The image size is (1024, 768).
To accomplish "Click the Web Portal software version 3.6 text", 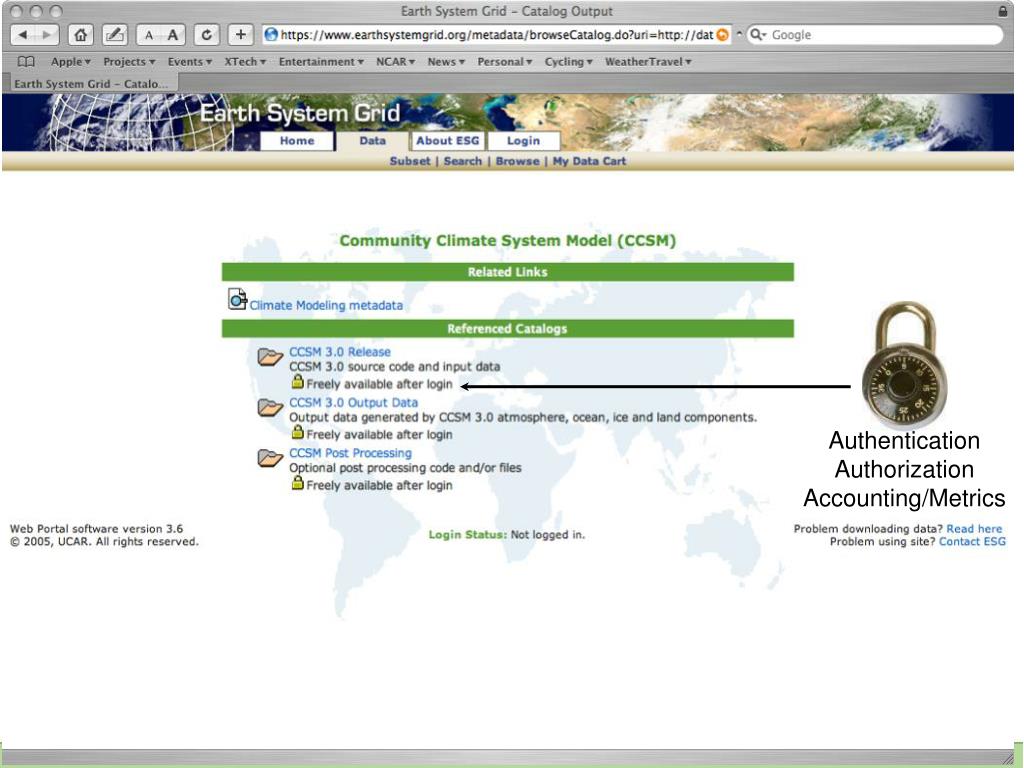I will (97, 528).
